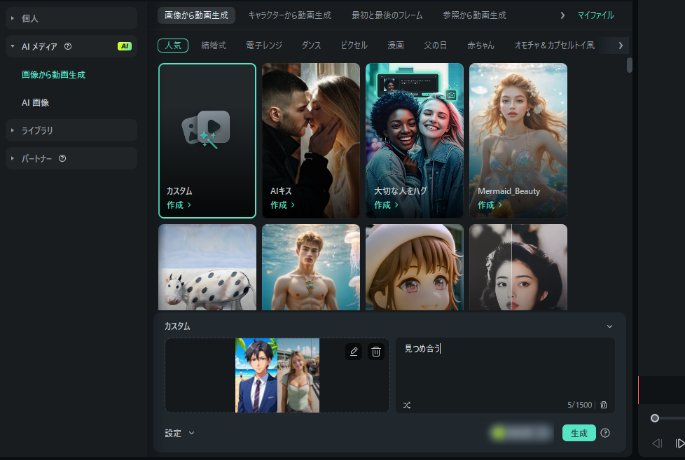Screen dimensions: 685x460
Task: Switch to キャラクターから動画生成 tab
Action: coord(289,15)
